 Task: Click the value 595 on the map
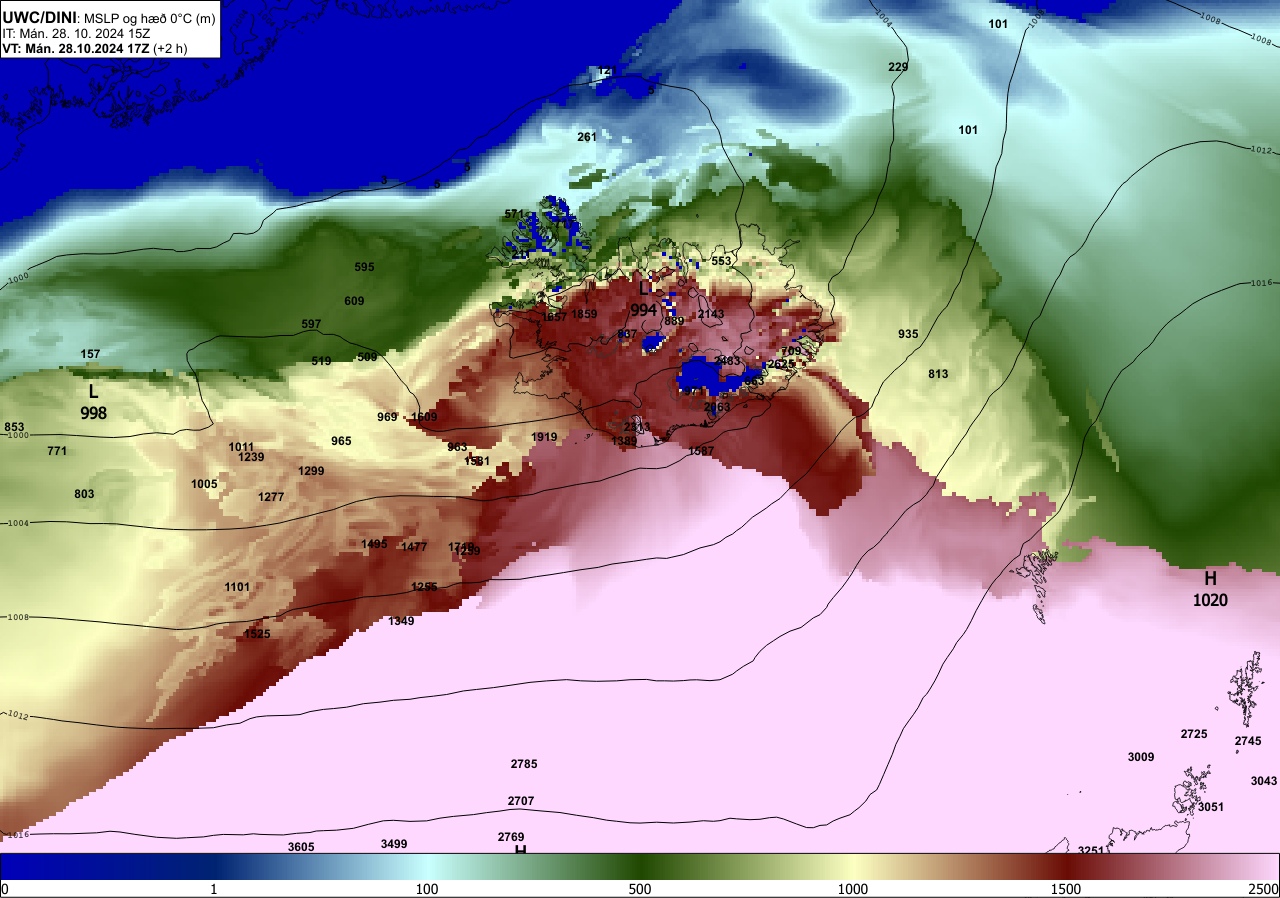tap(364, 267)
